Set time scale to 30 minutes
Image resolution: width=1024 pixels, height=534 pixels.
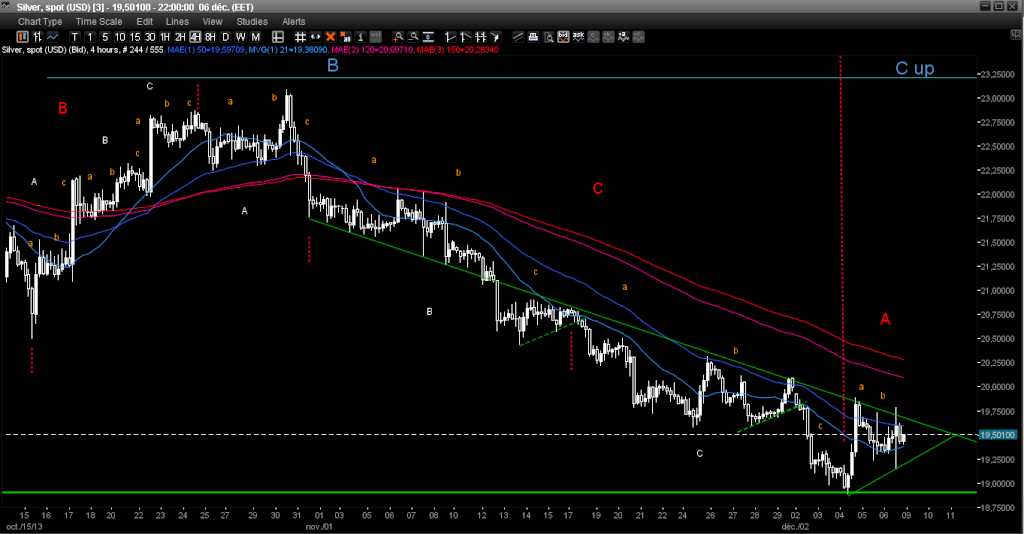click(x=150, y=37)
